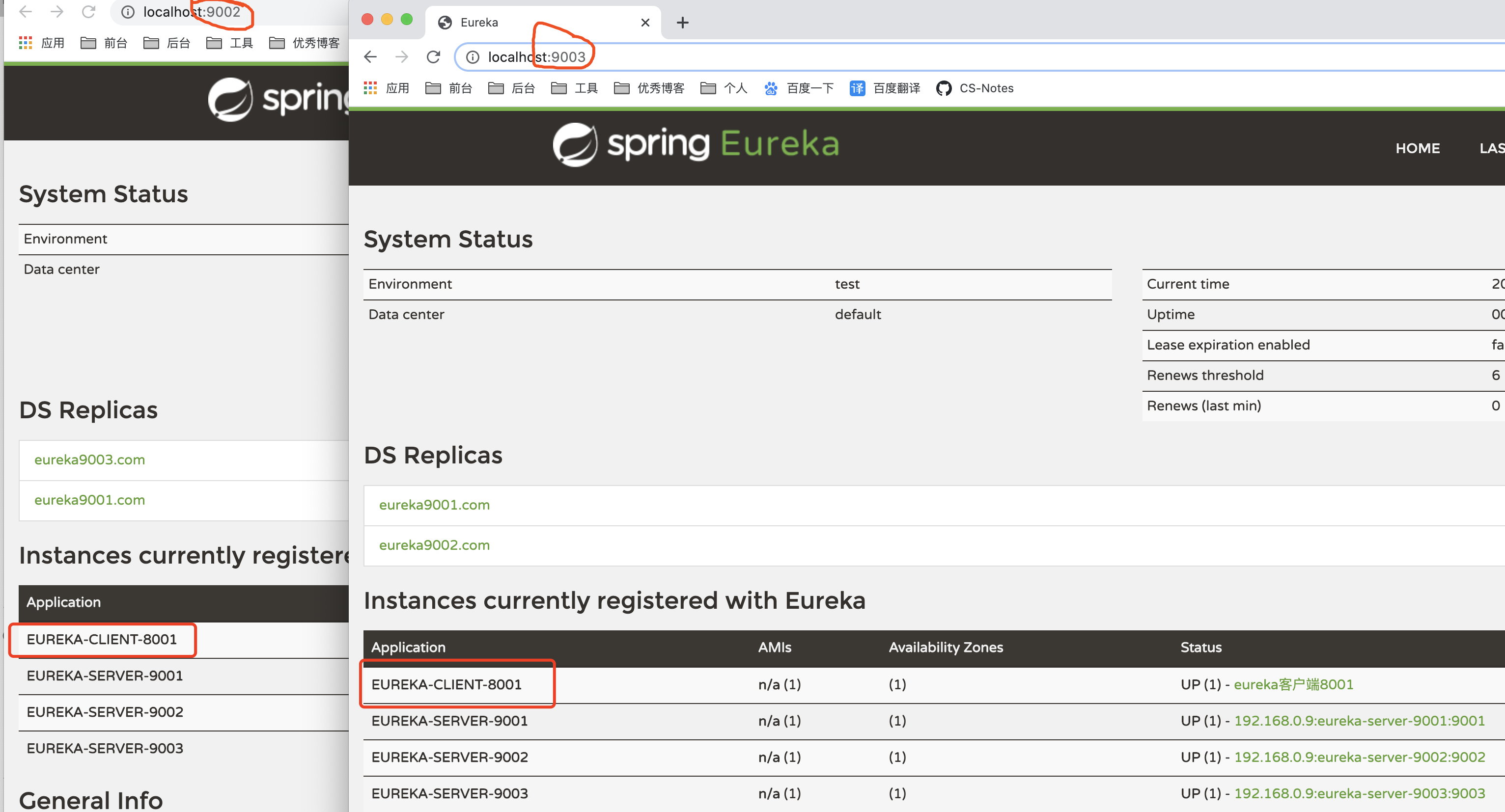
Task: Click the Spring Eureka logo
Action: [695, 144]
